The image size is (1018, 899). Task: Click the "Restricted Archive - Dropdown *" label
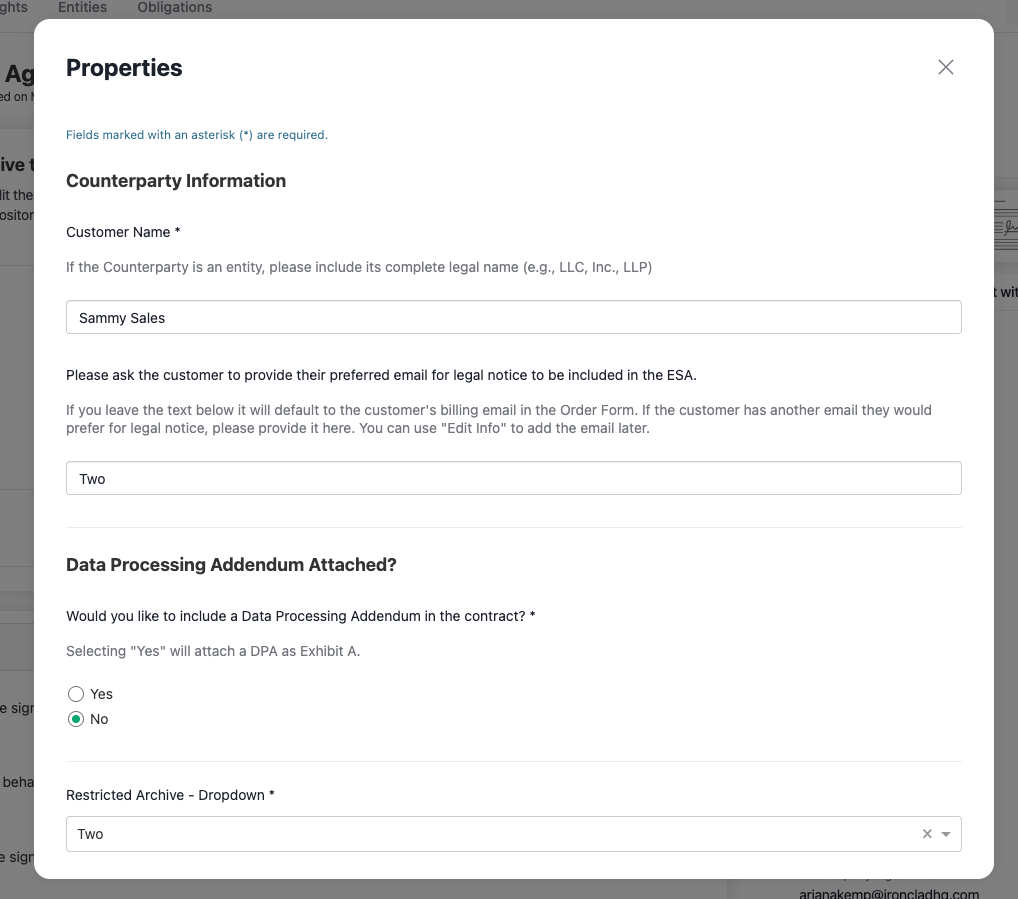click(x=170, y=795)
